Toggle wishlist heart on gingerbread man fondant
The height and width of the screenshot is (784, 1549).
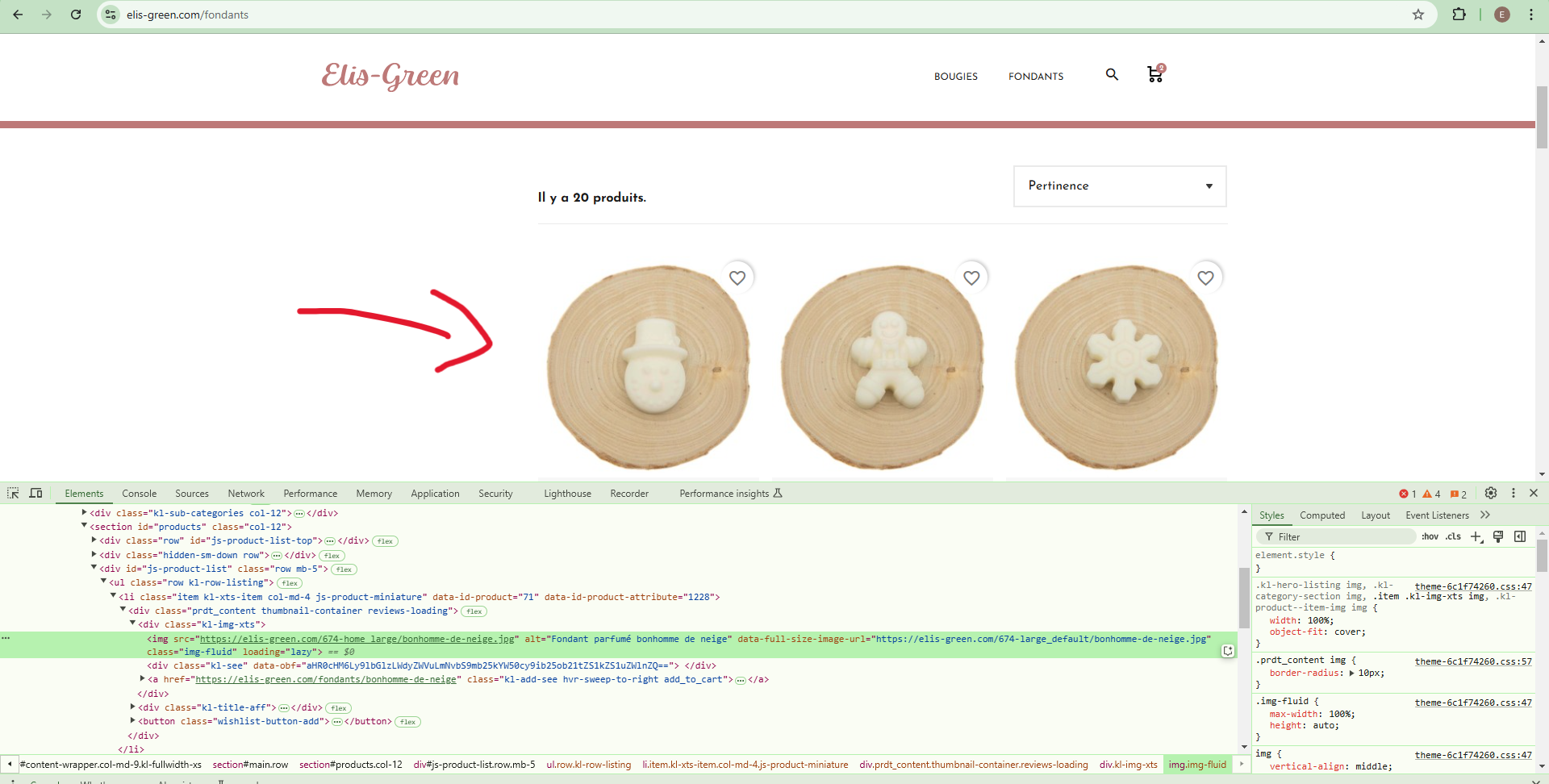[x=971, y=277]
